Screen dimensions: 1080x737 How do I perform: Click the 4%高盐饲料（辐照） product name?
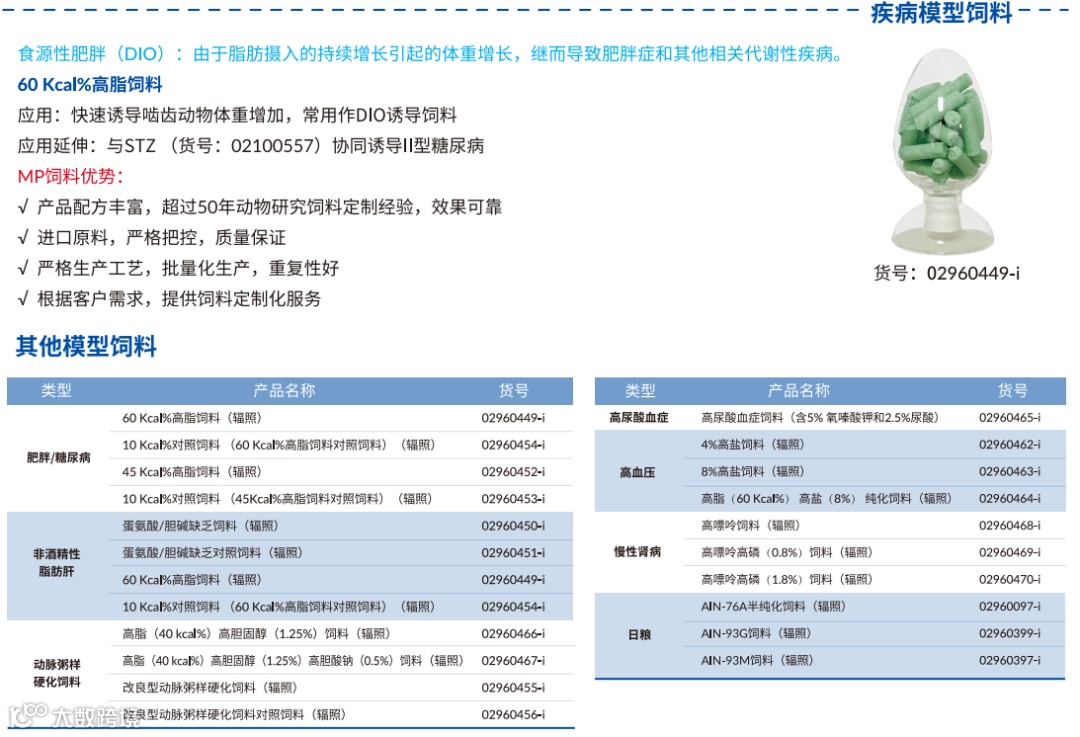pyautogui.click(x=753, y=445)
